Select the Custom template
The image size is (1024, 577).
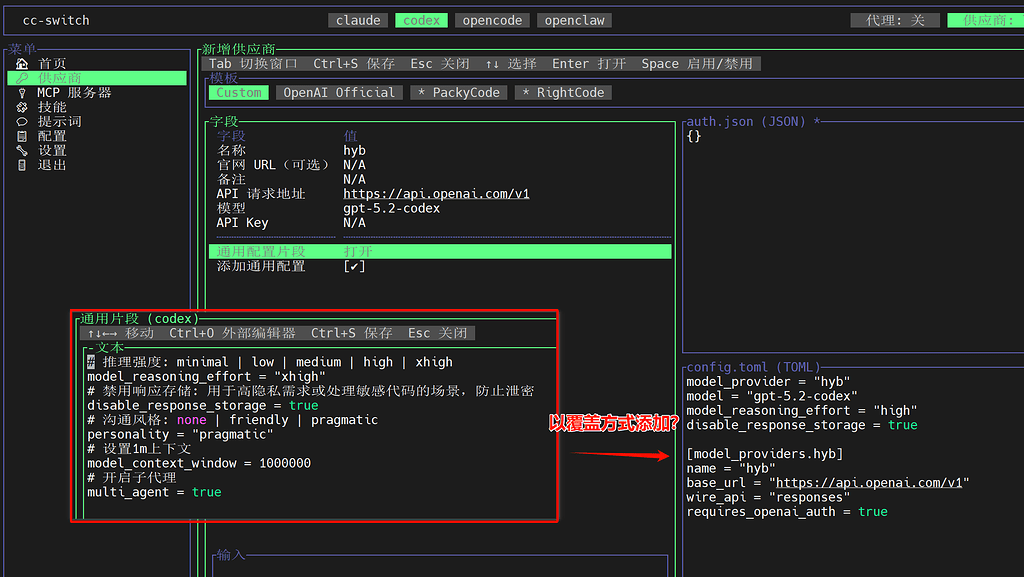[x=239, y=93]
